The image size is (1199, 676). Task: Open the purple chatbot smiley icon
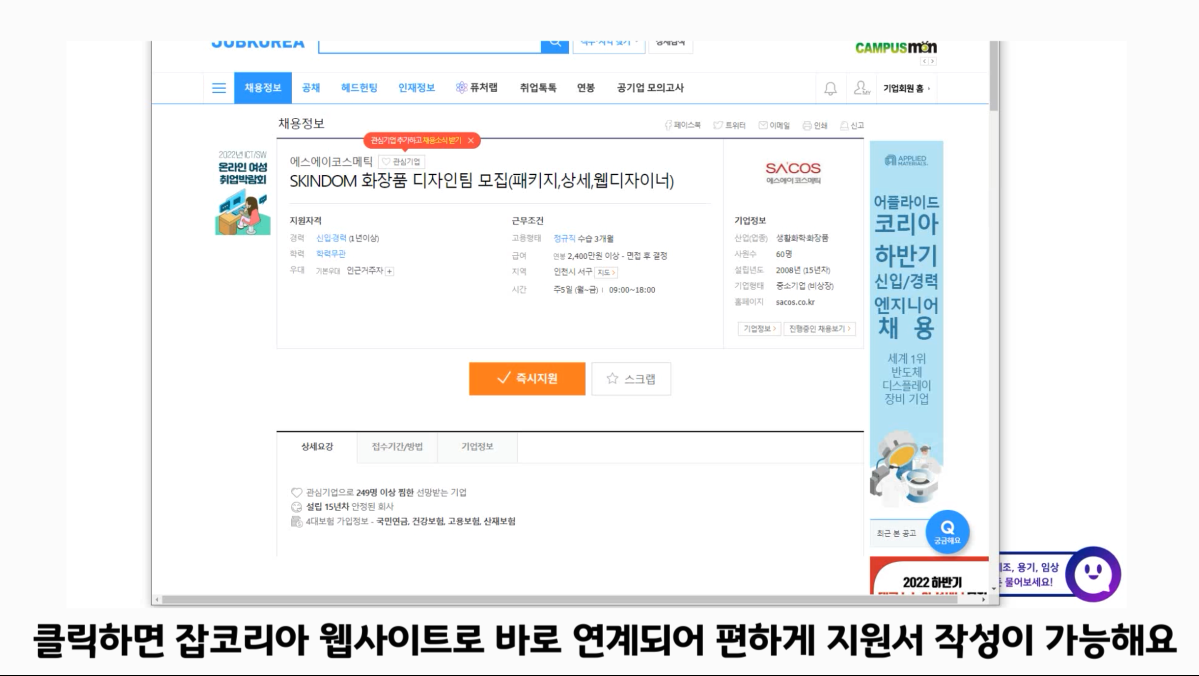[1093, 574]
